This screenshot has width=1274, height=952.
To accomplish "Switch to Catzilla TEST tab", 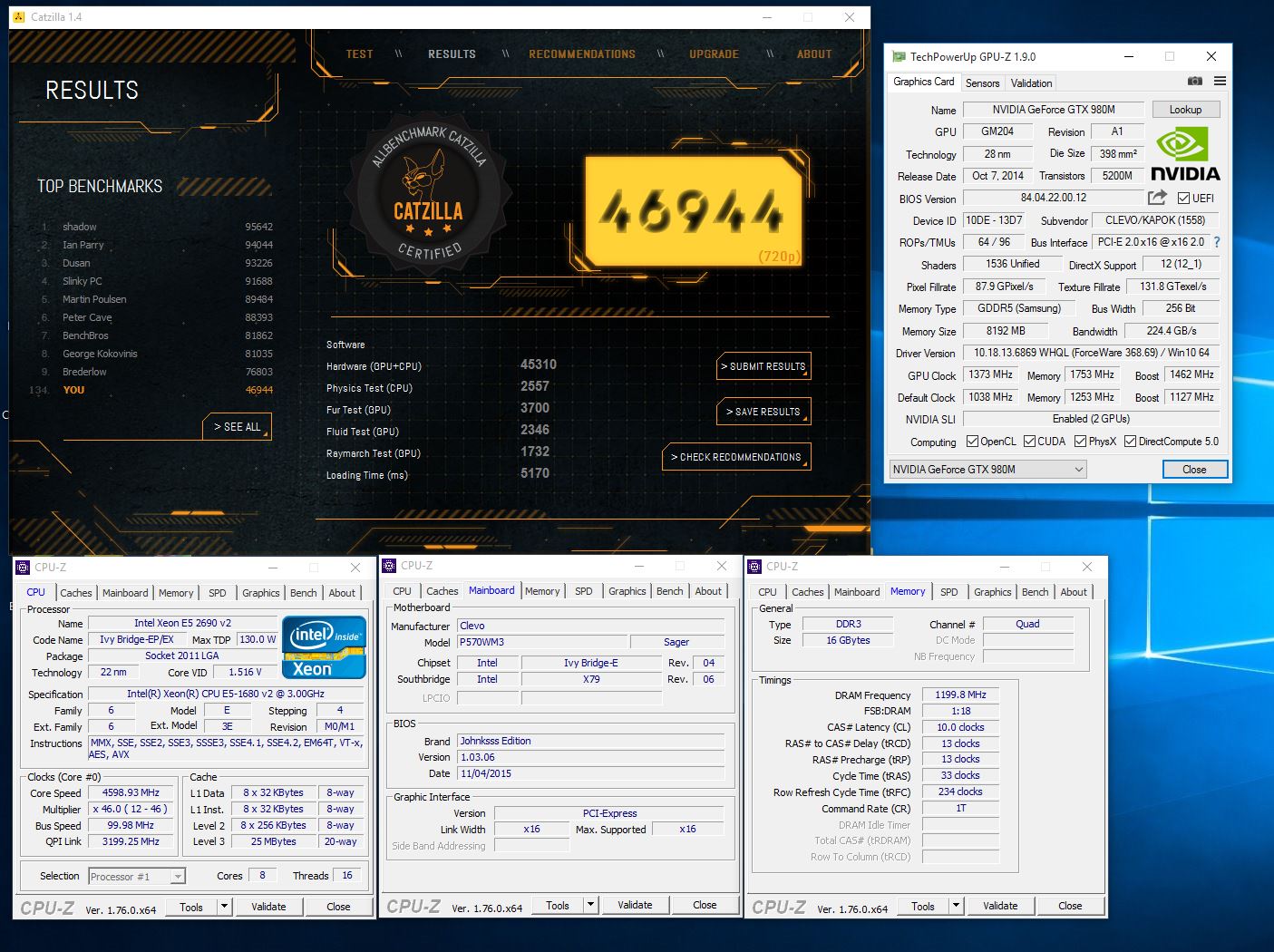I will 359,54.
